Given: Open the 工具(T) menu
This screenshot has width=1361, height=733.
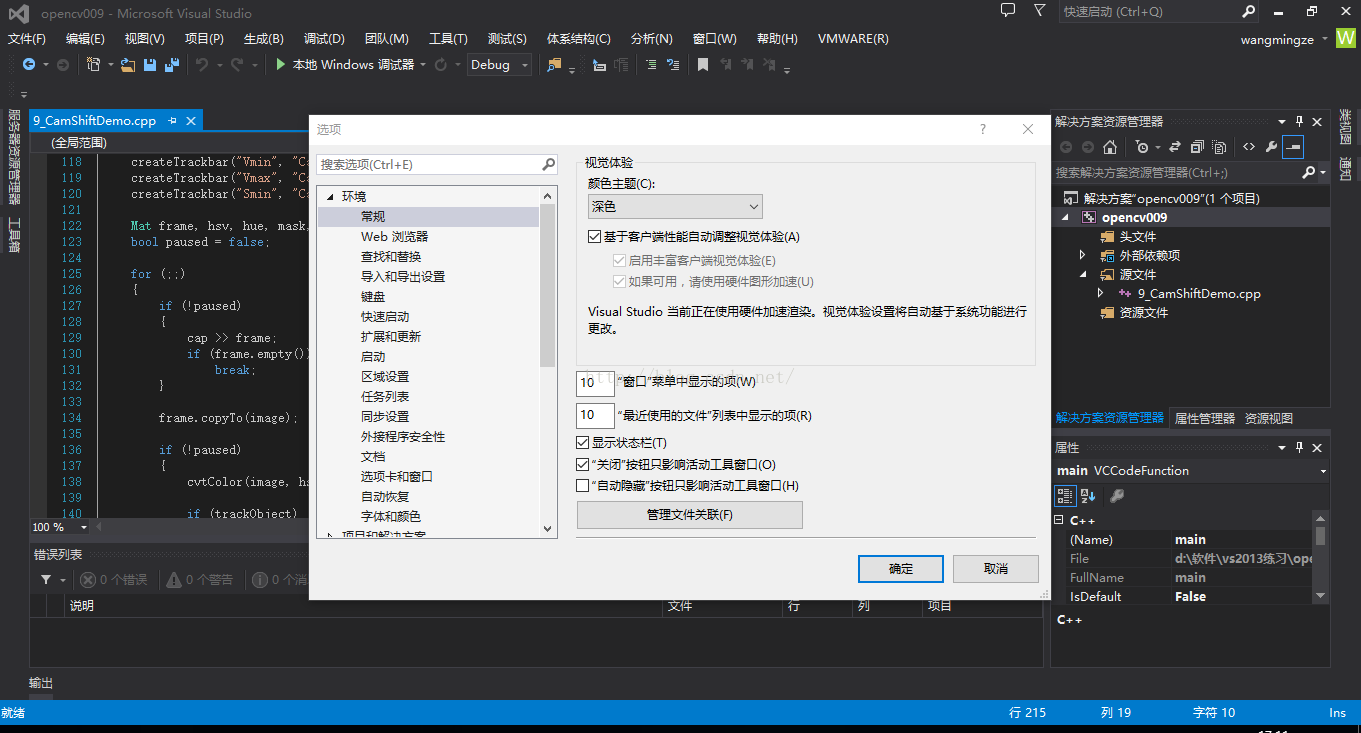Looking at the screenshot, I should click(x=447, y=39).
